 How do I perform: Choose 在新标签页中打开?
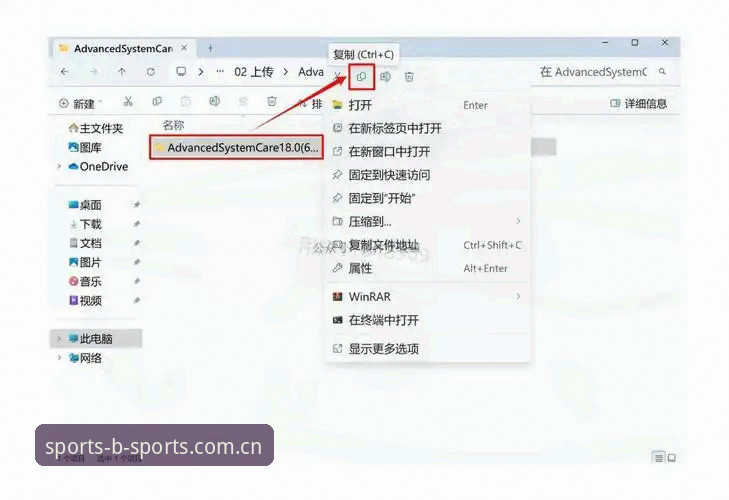click(x=428, y=128)
